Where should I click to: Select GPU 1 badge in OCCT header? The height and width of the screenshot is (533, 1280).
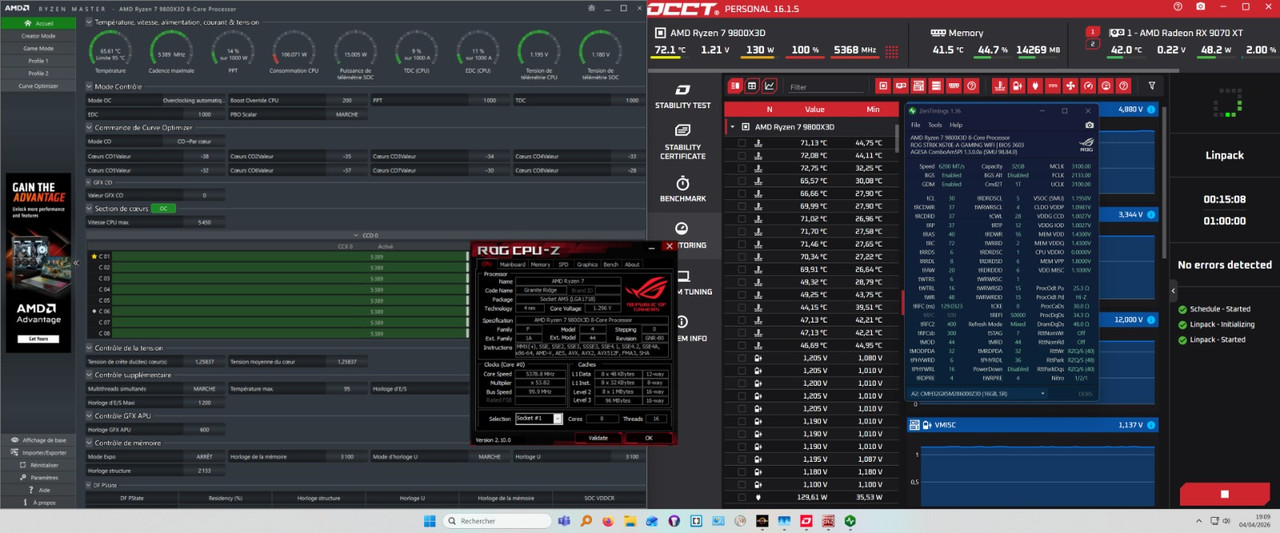pyautogui.click(x=1093, y=32)
